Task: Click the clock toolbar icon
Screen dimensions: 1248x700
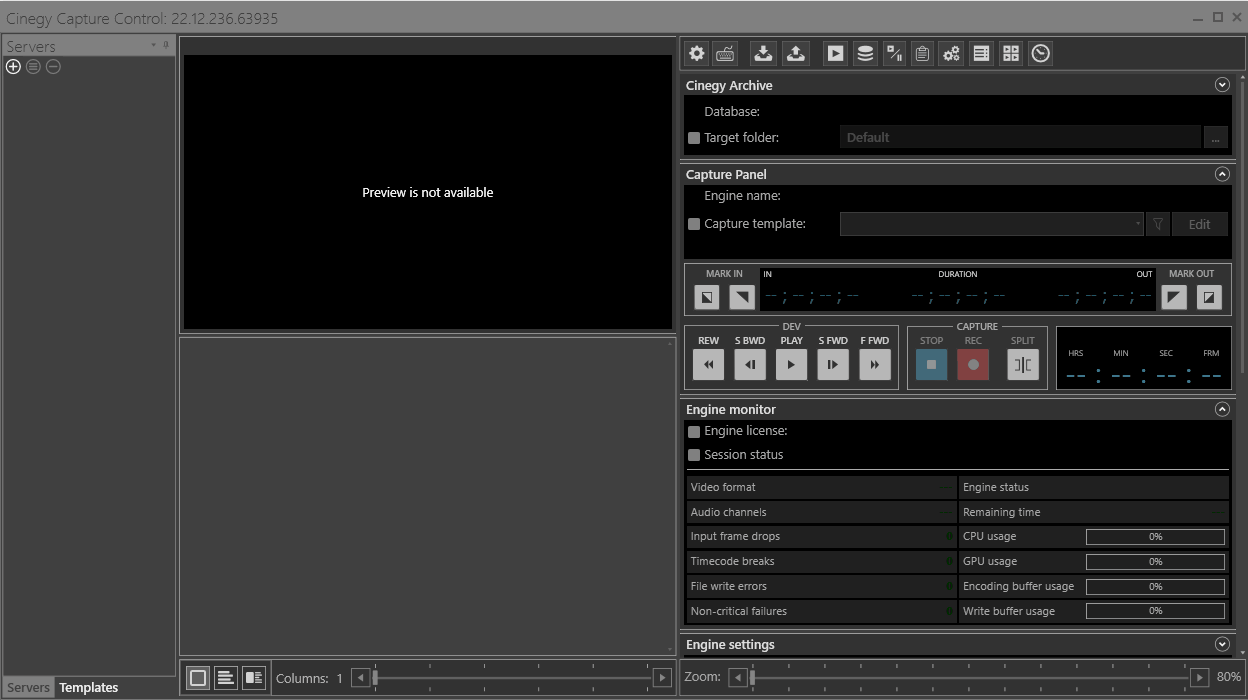Action: (1041, 54)
